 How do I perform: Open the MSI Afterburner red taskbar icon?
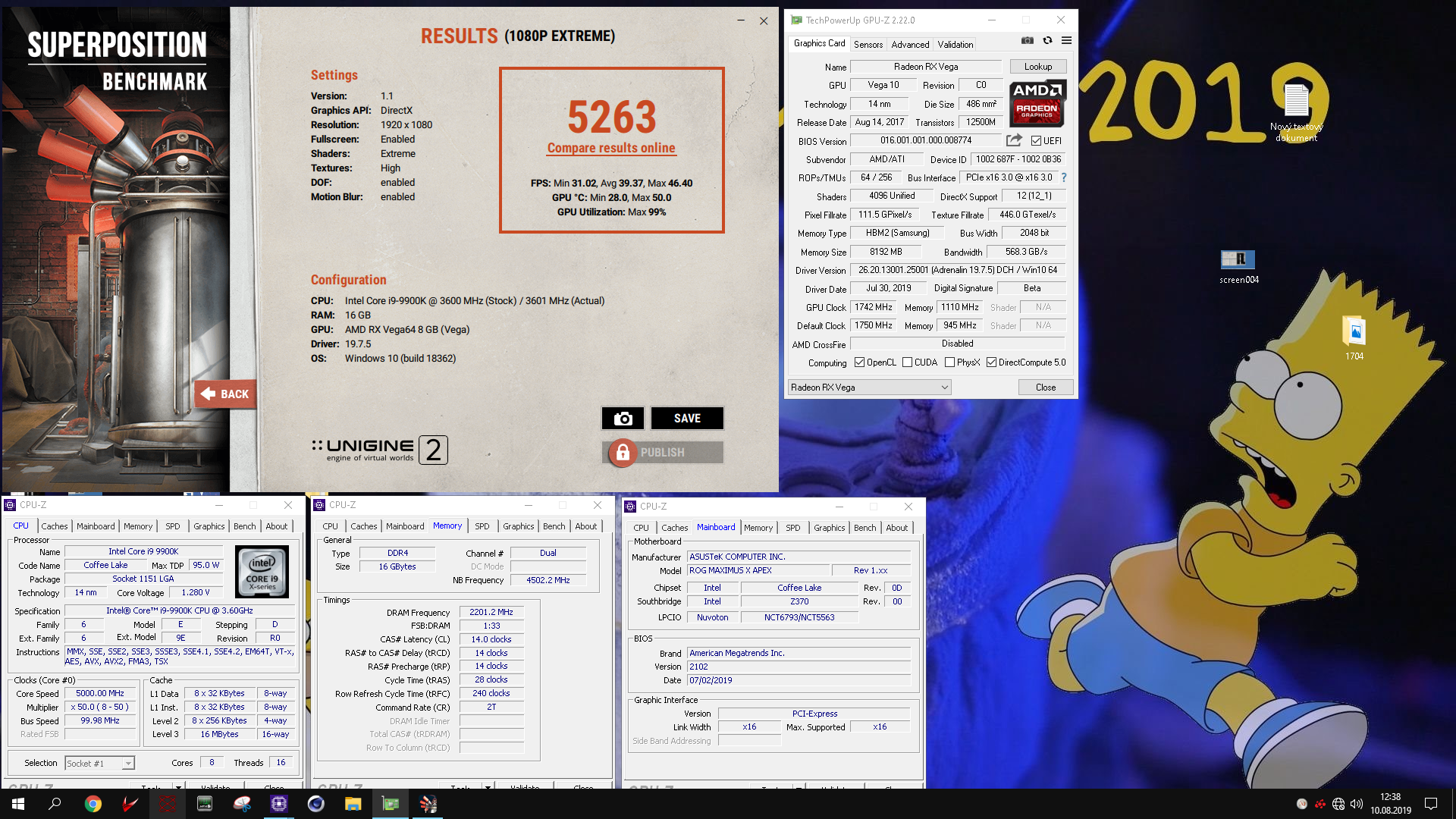coord(130,804)
